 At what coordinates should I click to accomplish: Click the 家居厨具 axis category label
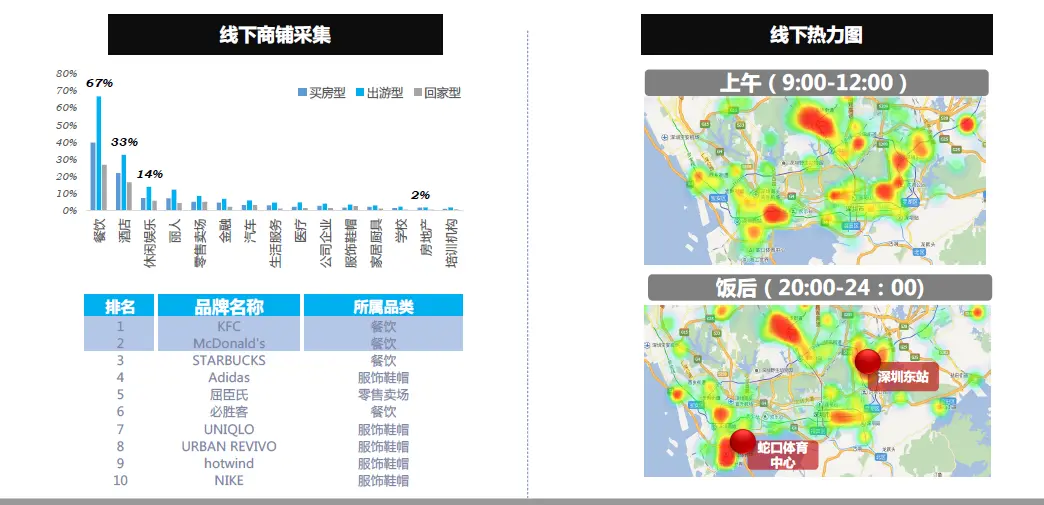coord(377,243)
